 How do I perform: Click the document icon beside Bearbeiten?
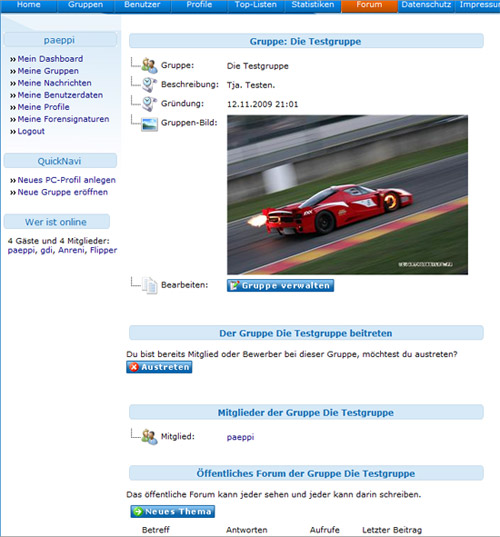tap(150, 285)
